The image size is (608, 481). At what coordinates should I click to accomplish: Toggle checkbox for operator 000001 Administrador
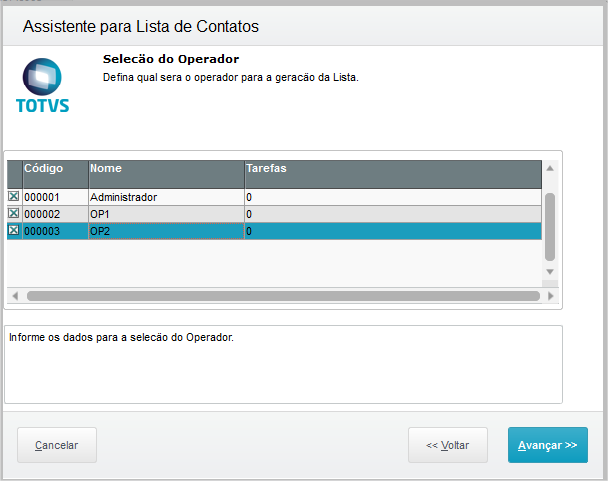point(13,197)
